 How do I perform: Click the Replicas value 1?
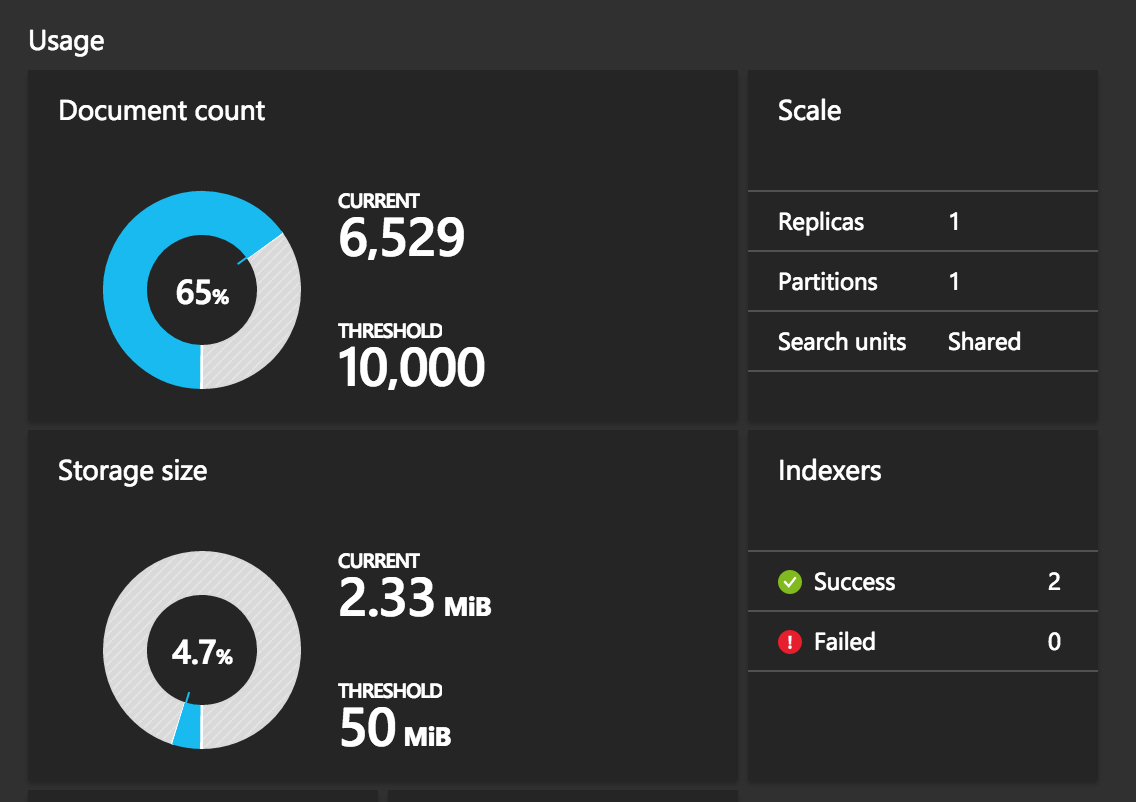click(954, 222)
